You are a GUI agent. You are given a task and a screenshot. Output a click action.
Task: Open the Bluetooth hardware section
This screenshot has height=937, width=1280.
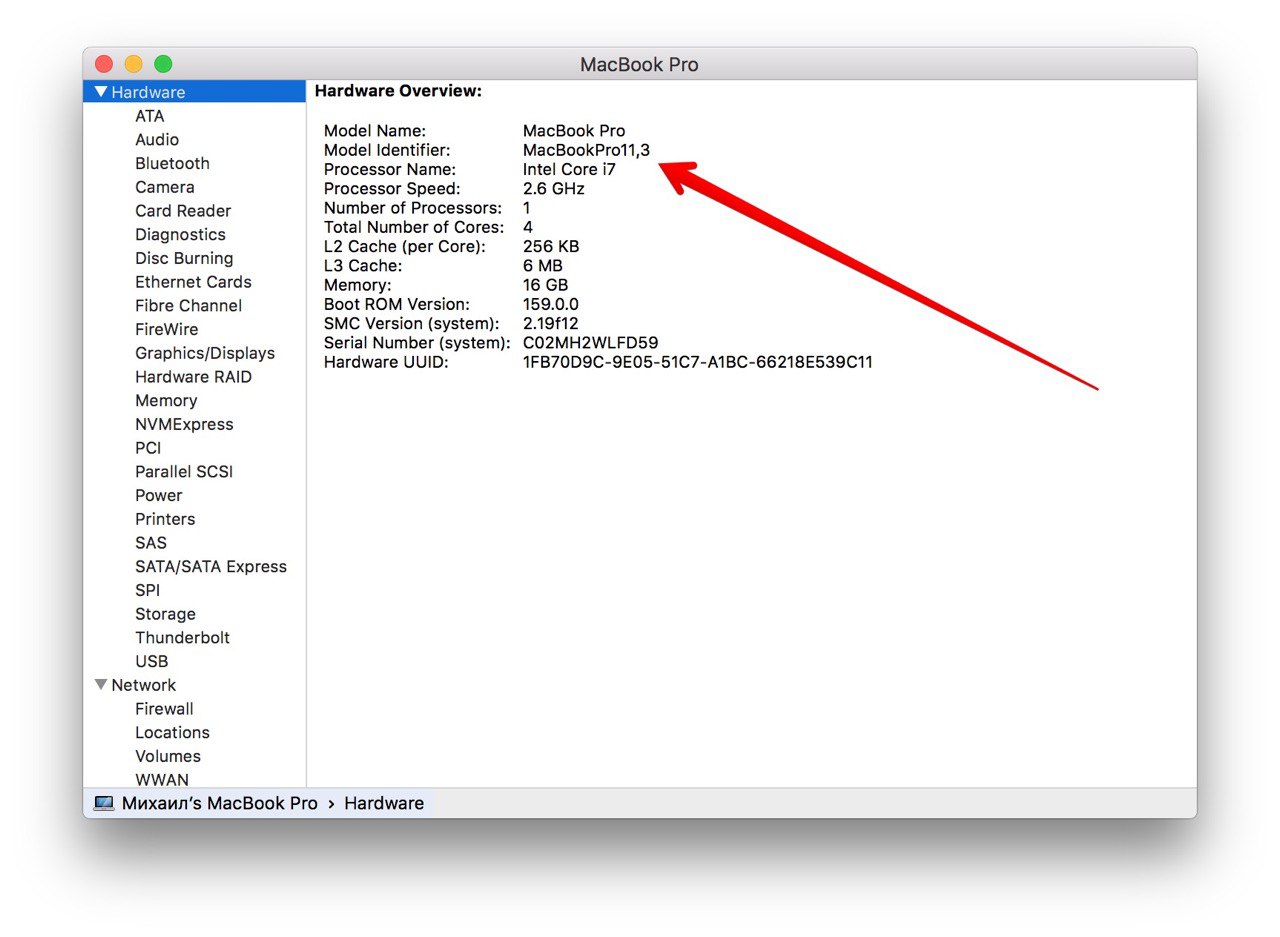pyautogui.click(x=172, y=163)
